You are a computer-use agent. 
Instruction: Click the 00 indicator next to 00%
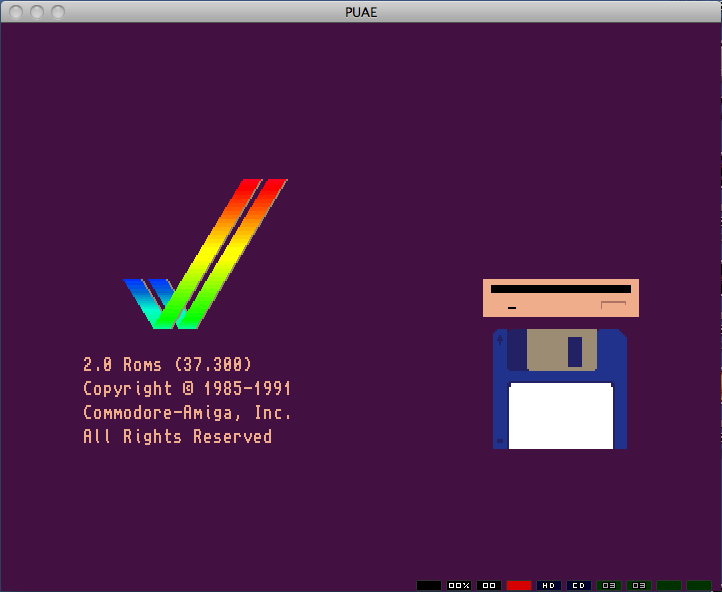(x=489, y=586)
